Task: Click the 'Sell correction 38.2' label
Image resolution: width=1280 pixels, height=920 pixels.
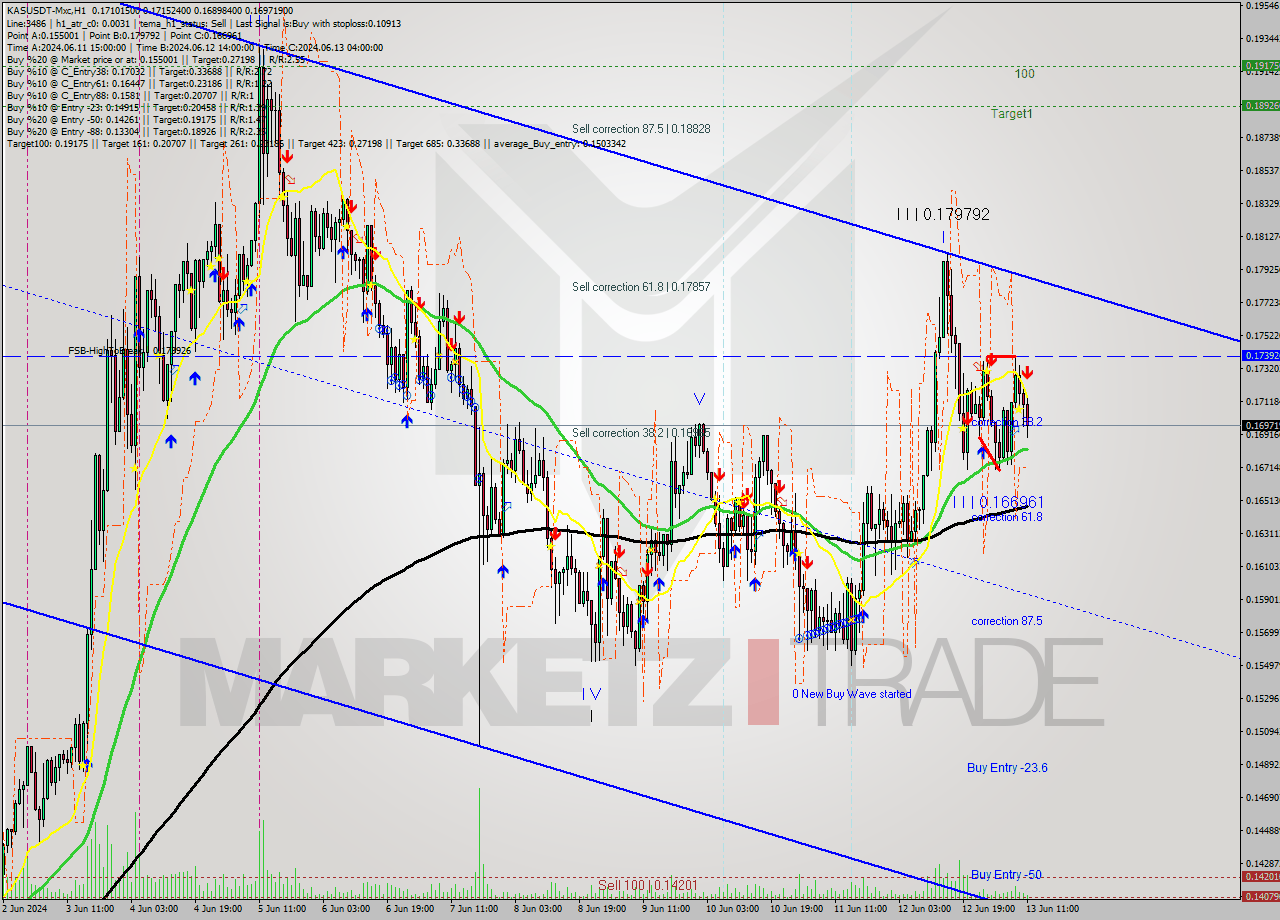Action: 641,433
